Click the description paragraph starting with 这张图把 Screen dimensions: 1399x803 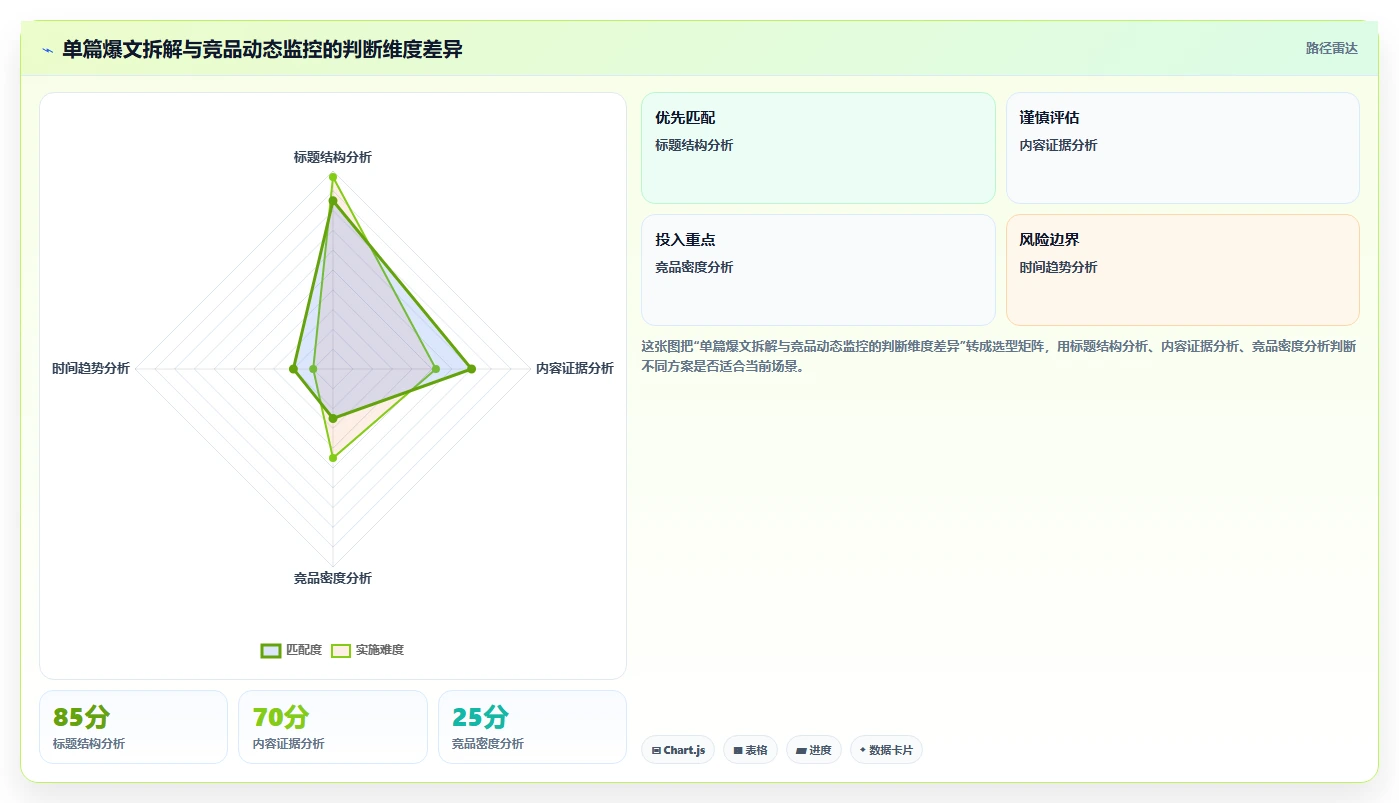(998, 356)
